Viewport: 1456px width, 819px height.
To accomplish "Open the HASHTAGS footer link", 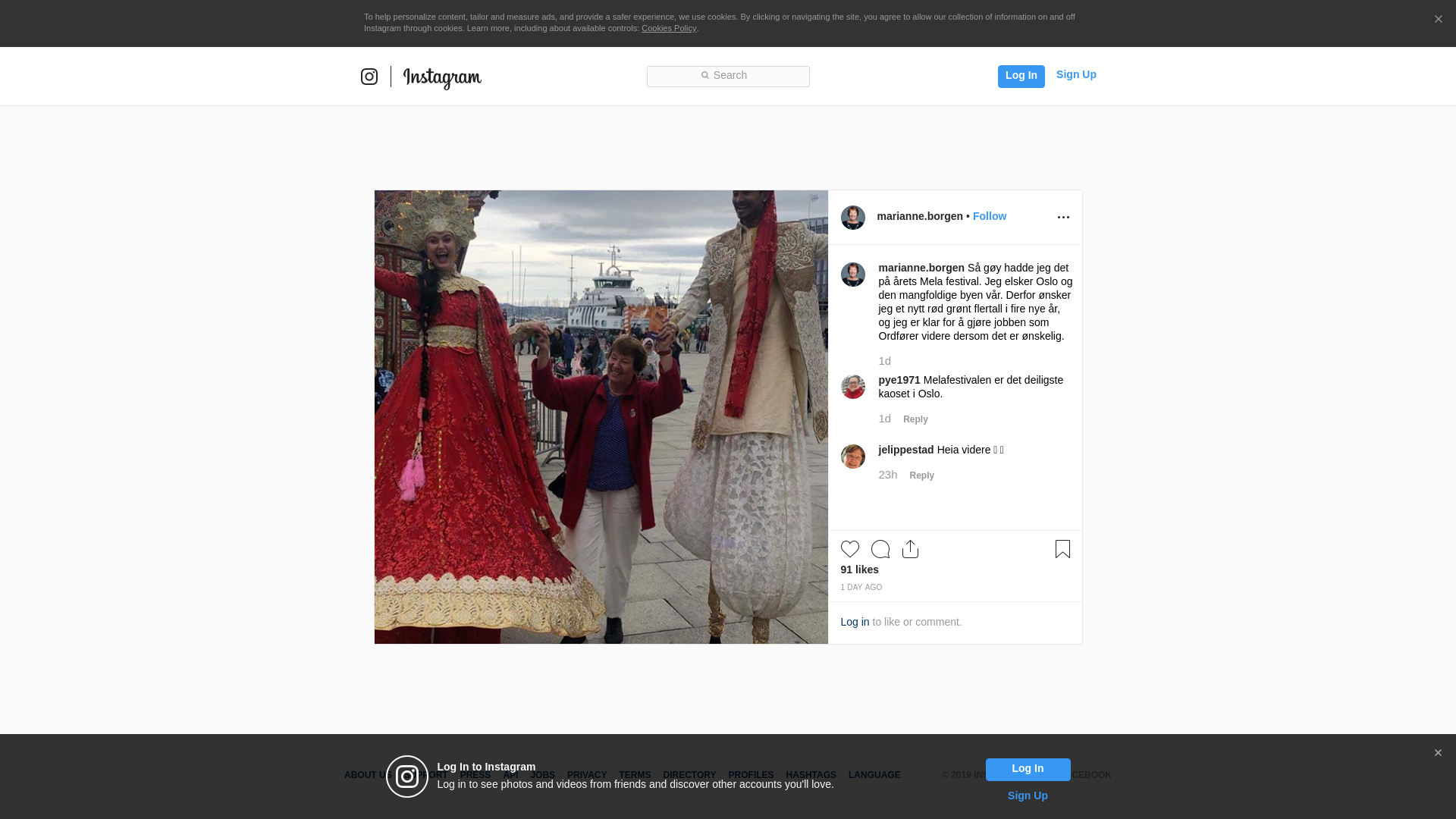I will pos(811,775).
